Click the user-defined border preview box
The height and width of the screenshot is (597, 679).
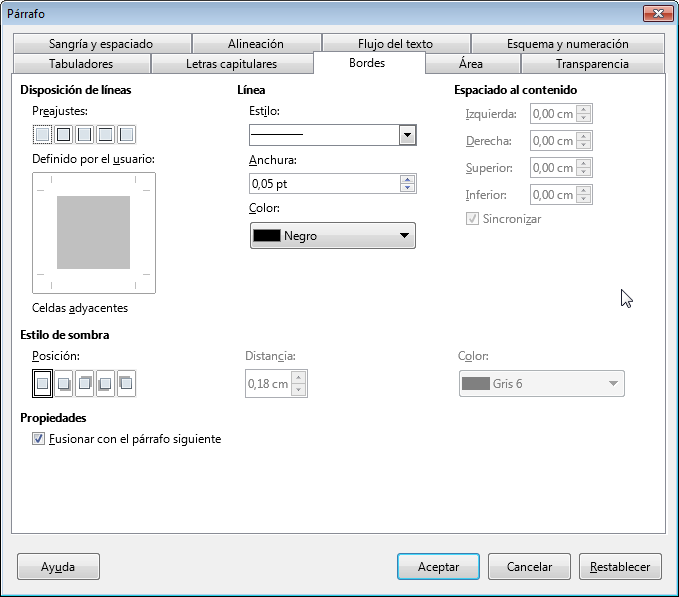(x=94, y=233)
